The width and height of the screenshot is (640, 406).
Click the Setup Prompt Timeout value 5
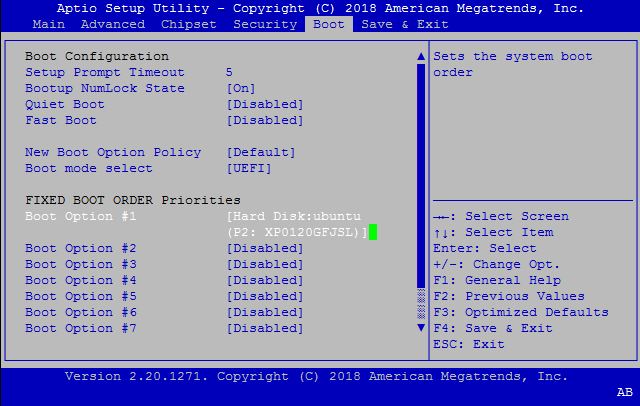pyautogui.click(x=229, y=72)
